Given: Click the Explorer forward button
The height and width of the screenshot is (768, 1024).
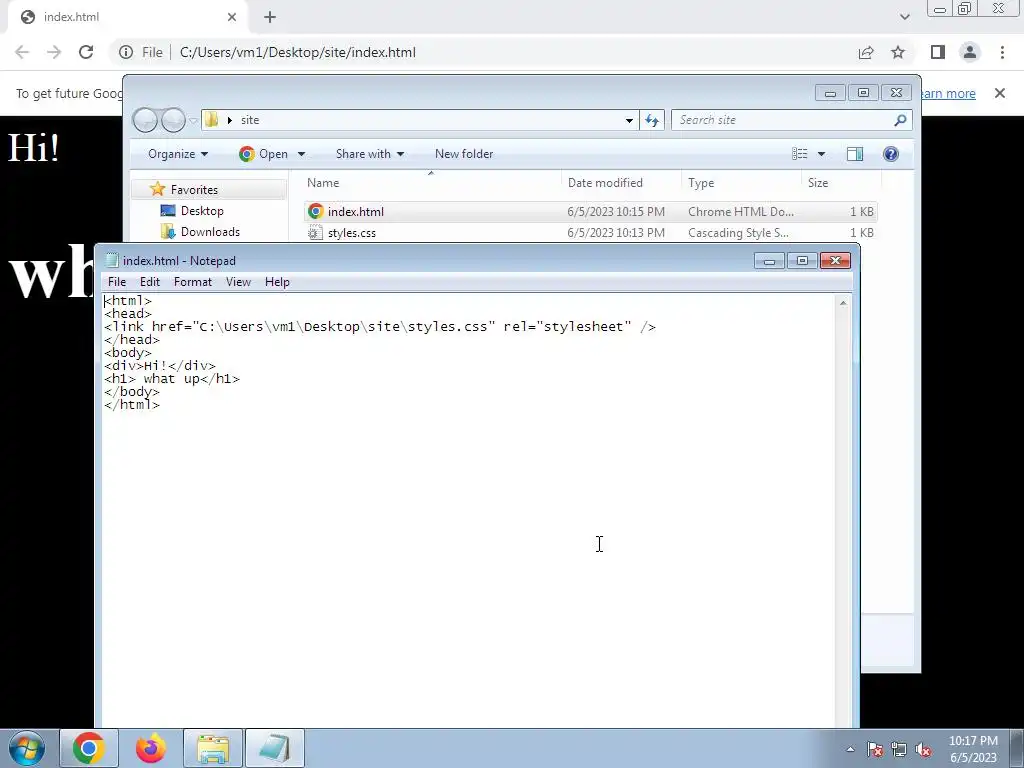Looking at the screenshot, I should 173,120.
